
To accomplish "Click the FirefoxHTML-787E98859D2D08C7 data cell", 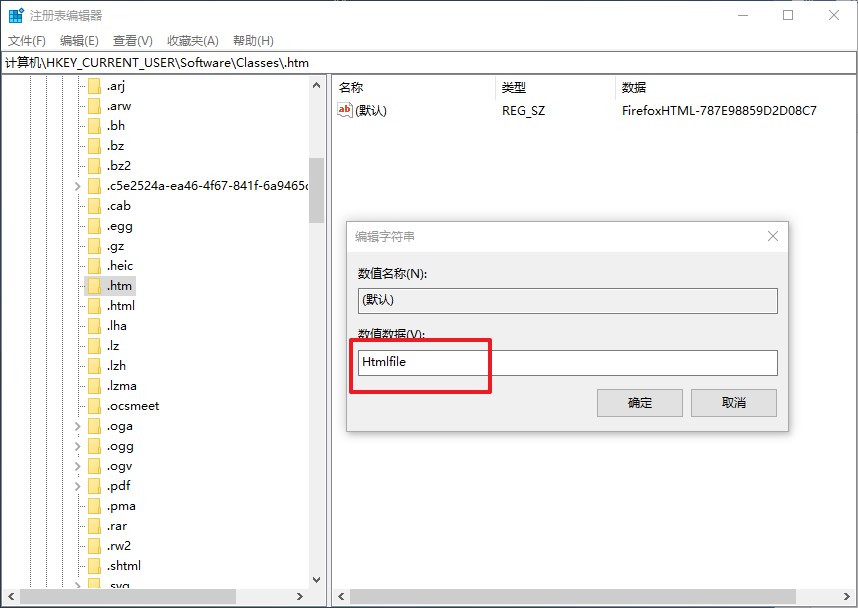I will click(719, 111).
